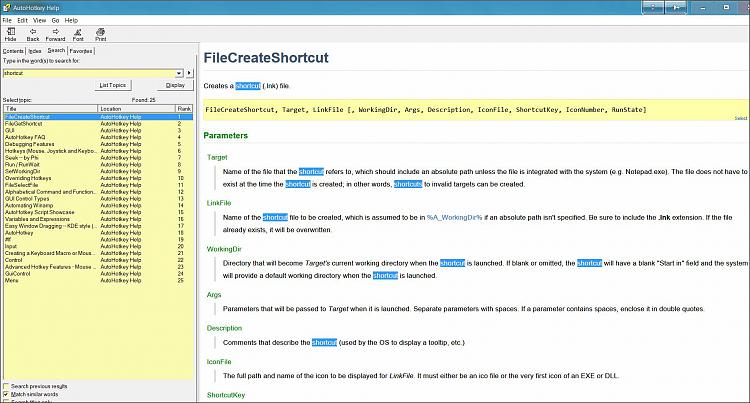
Task: Go Forward using the toolbar arrow
Action: click(x=55, y=34)
